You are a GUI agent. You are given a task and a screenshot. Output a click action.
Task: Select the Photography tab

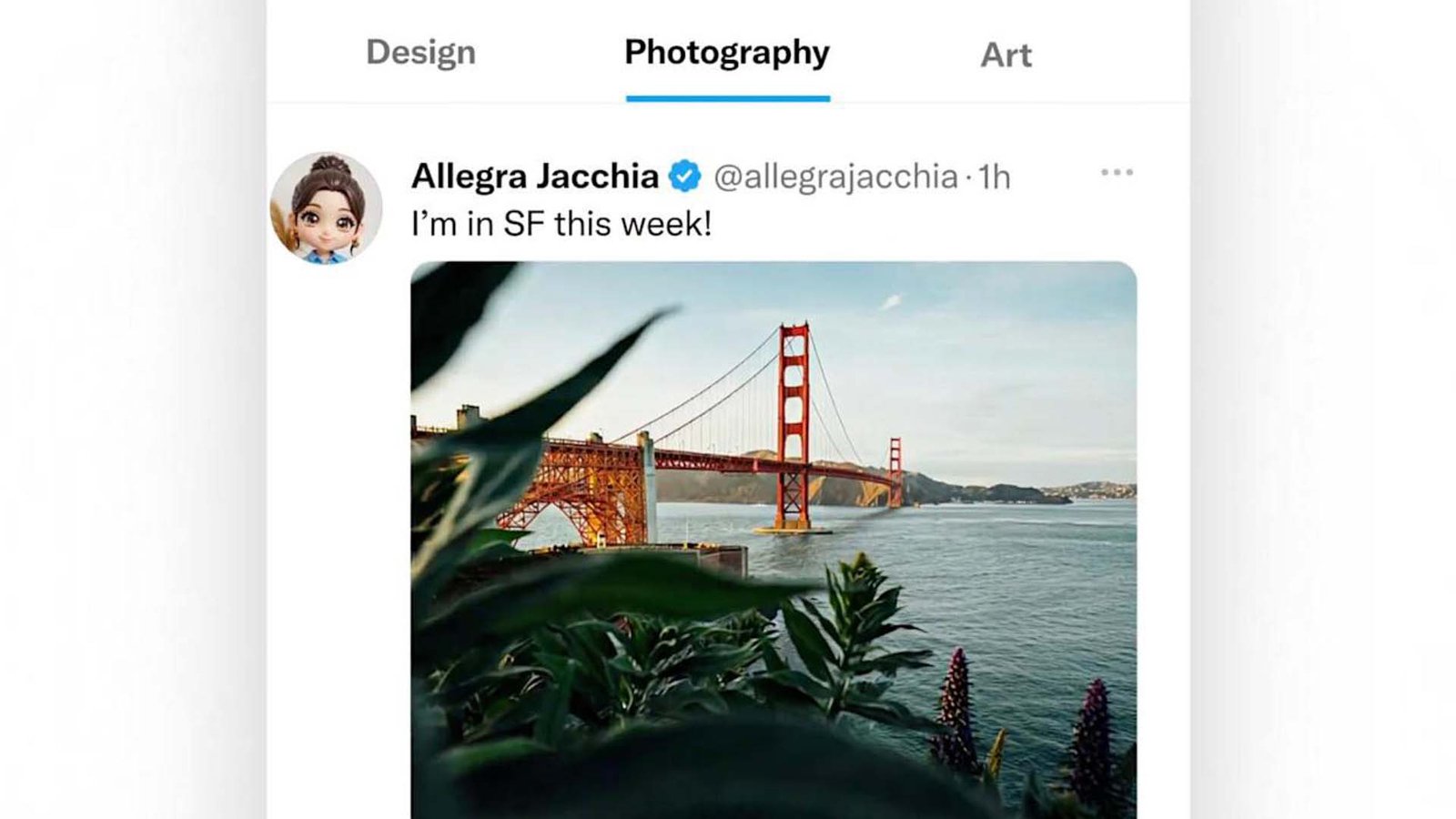(x=727, y=53)
